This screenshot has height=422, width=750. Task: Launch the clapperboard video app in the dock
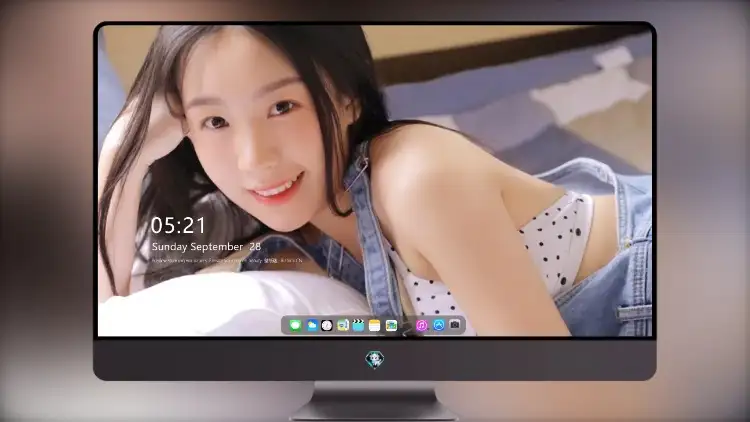tap(358, 326)
